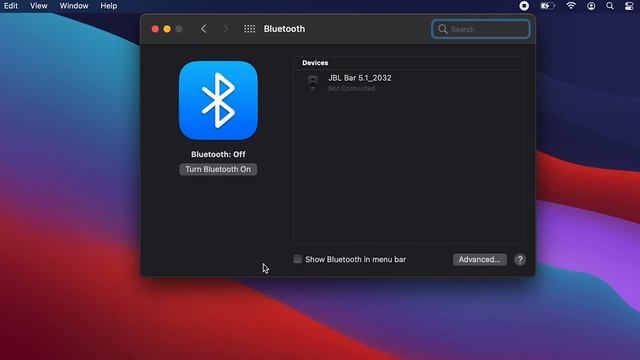Click the Bluetooth window title
The image size is (640, 360).
pos(284,29)
